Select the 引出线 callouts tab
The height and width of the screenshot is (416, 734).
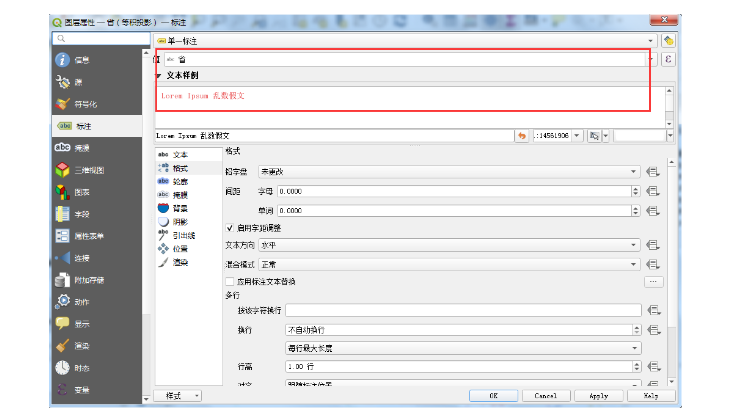(x=189, y=235)
